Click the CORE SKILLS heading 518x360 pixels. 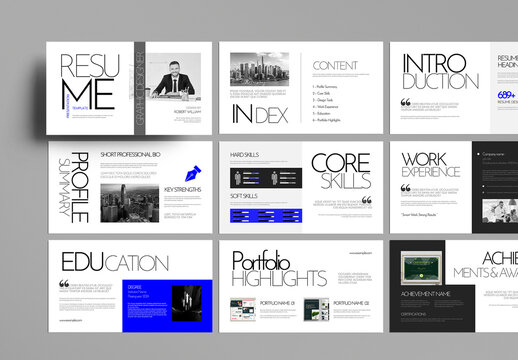341,172
